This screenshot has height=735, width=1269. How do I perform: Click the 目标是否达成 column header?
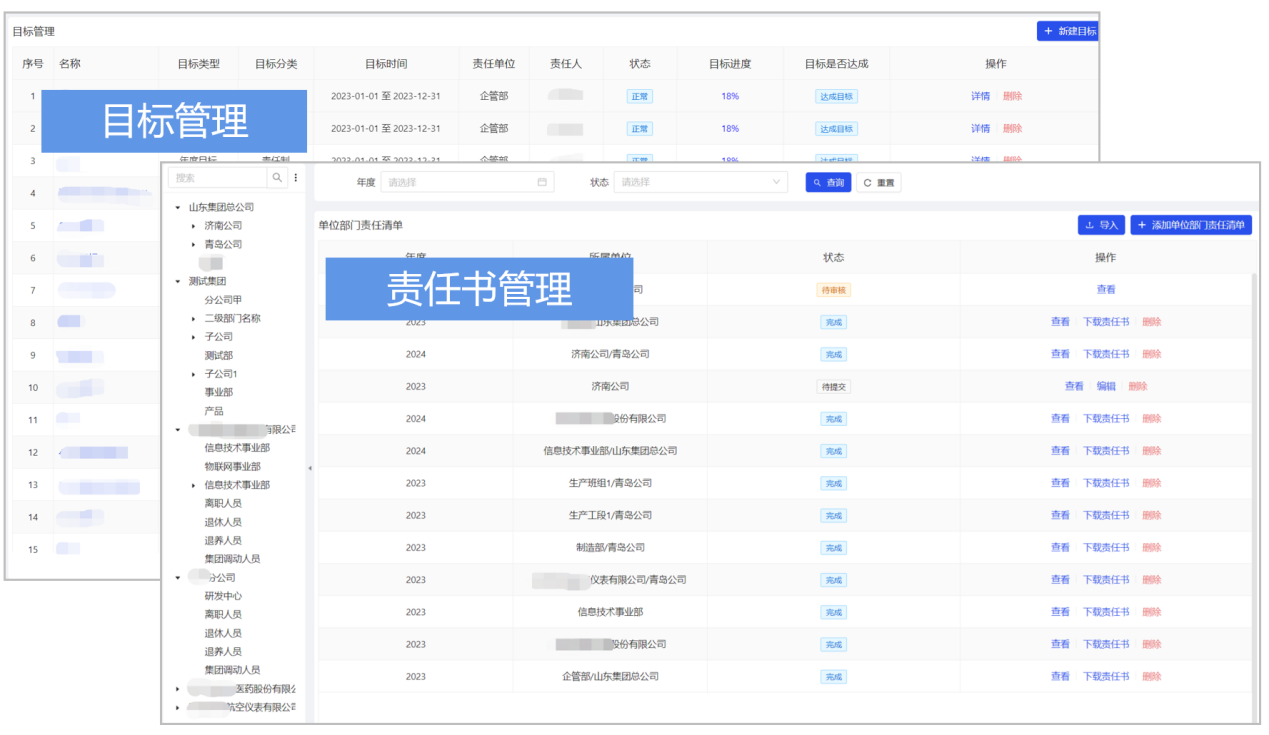pos(836,64)
